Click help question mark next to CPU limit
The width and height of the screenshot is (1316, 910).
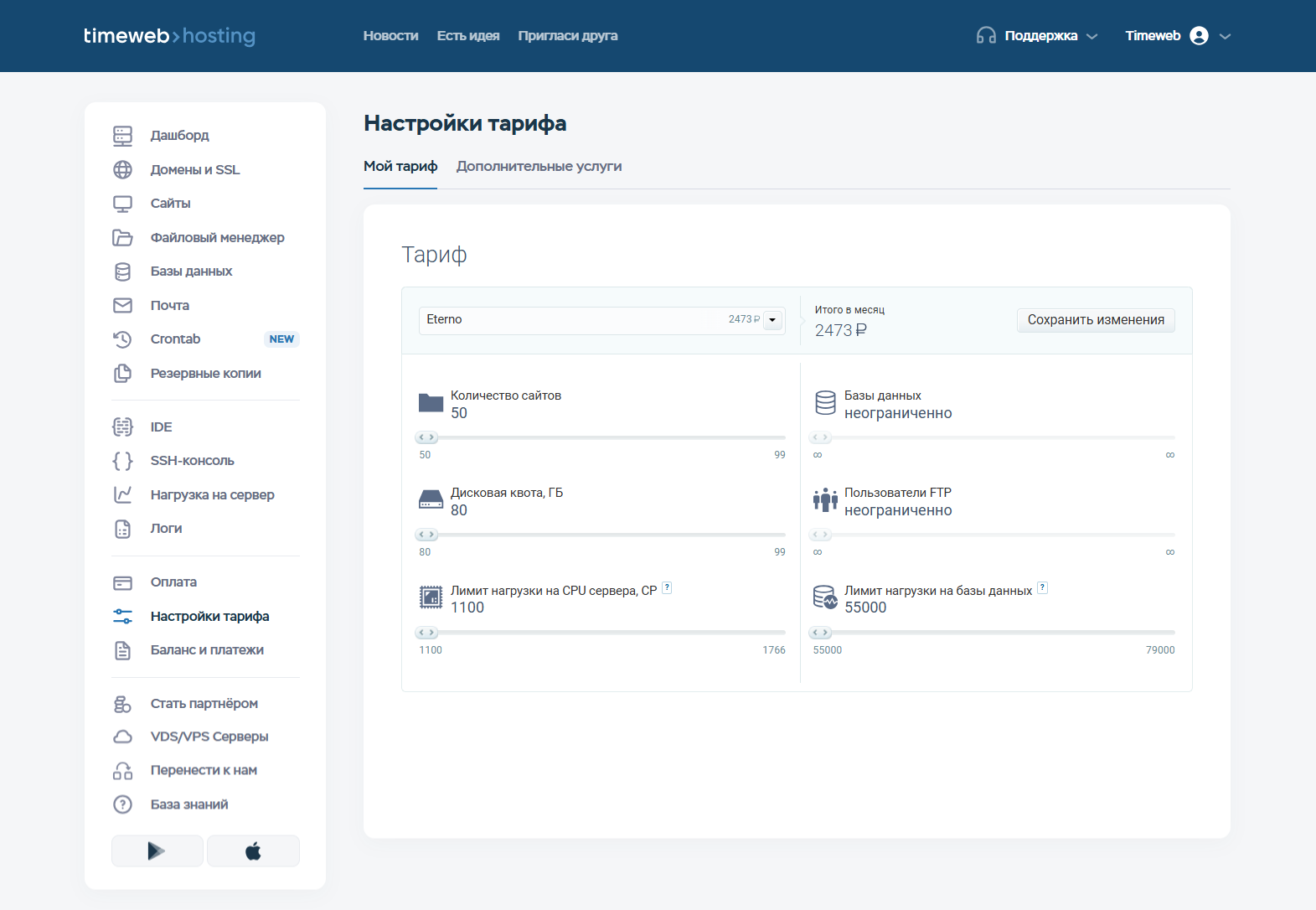667,588
